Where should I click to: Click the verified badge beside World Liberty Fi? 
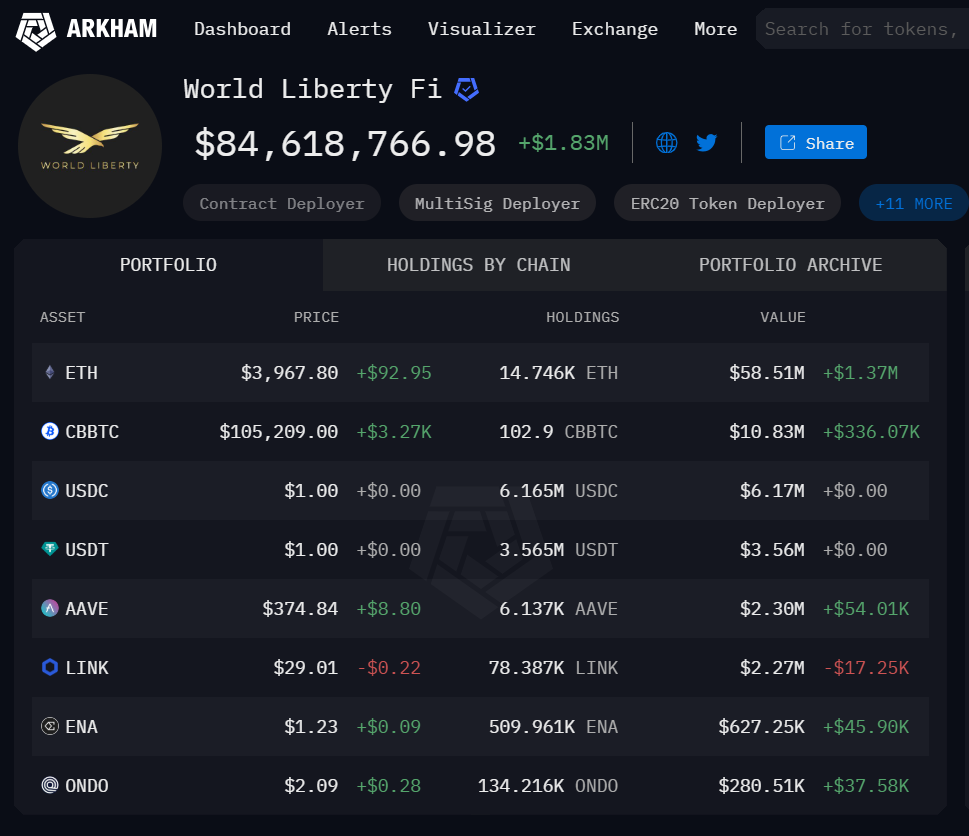click(467, 90)
